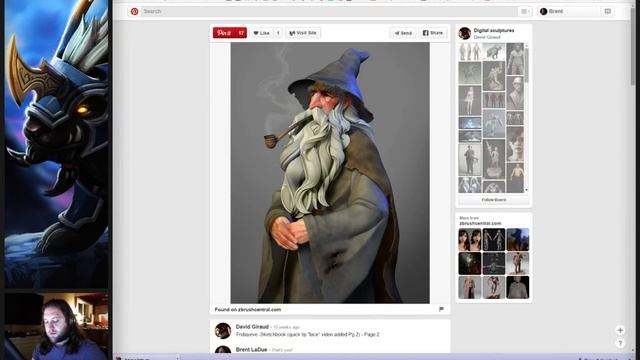Open the categories menu dropdown
The image size is (640, 360).
[525, 11]
